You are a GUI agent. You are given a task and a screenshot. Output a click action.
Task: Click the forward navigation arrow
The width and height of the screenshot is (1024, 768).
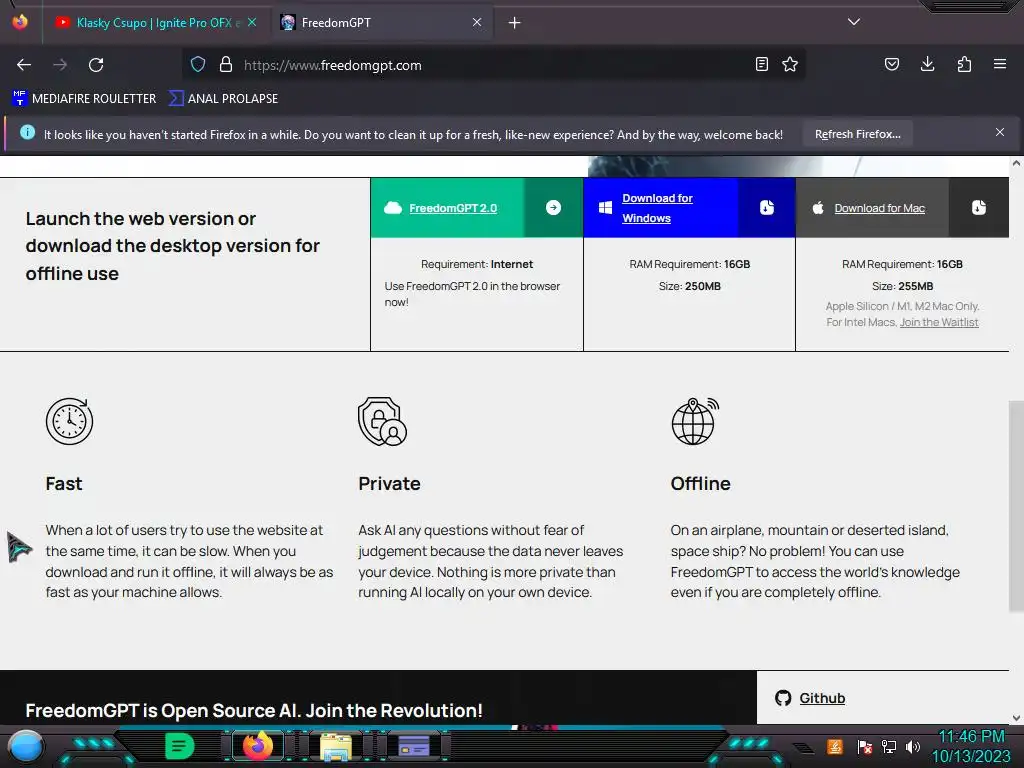tap(60, 65)
